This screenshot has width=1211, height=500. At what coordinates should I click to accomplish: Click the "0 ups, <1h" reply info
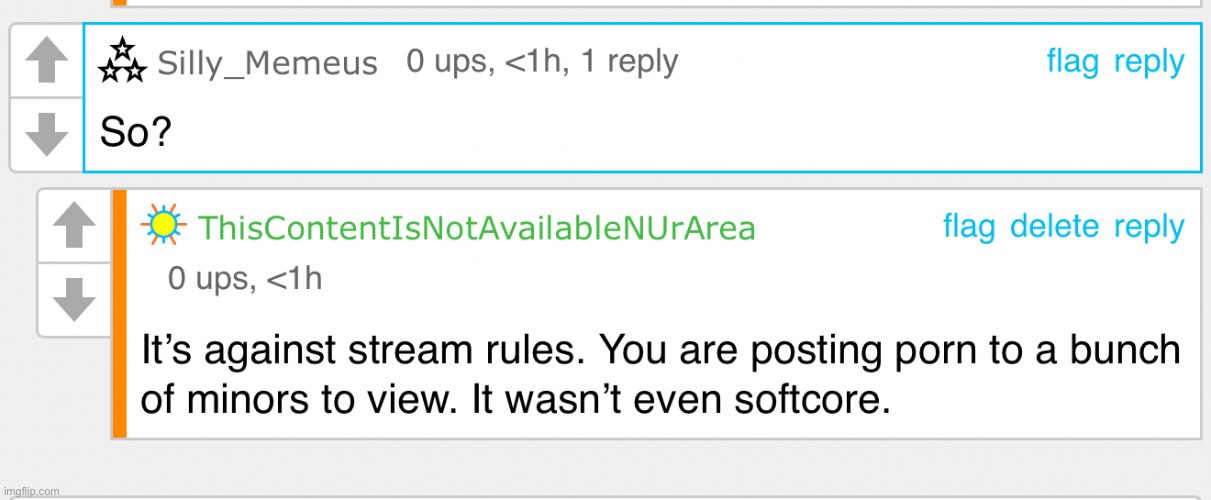[x=245, y=278]
